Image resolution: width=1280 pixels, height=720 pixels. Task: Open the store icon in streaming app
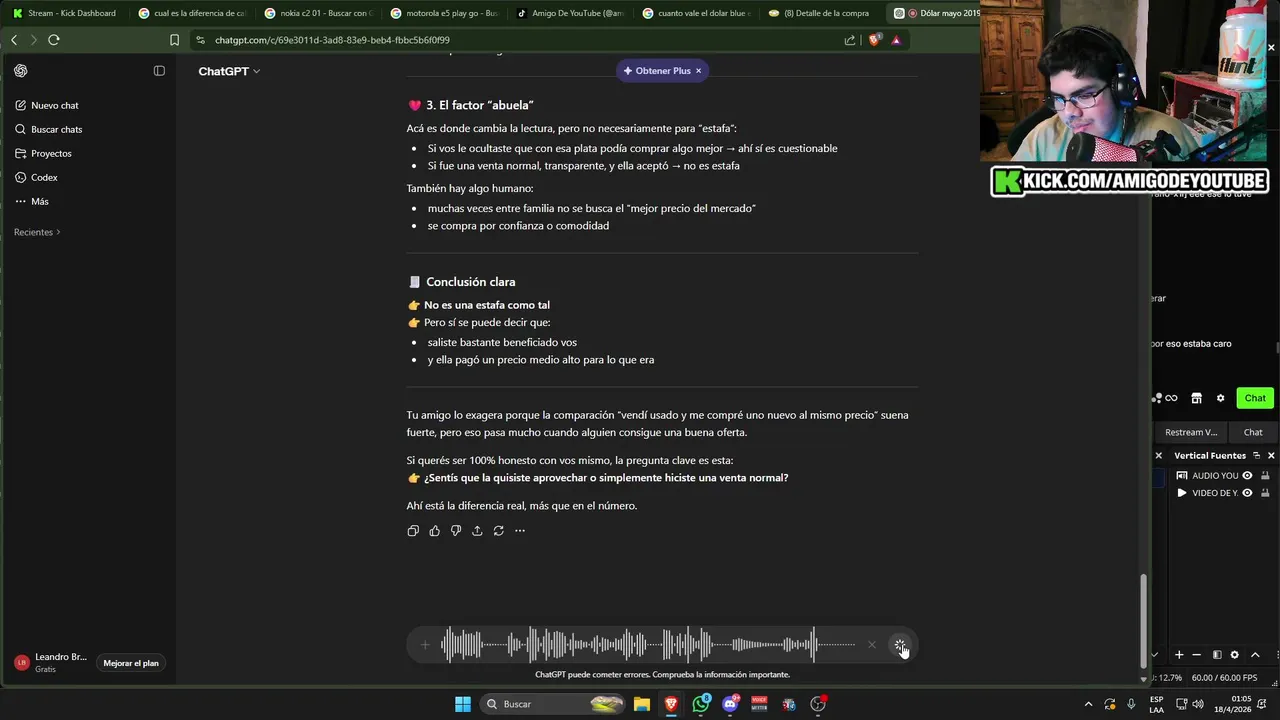pyautogui.click(x=1196, y=398)
